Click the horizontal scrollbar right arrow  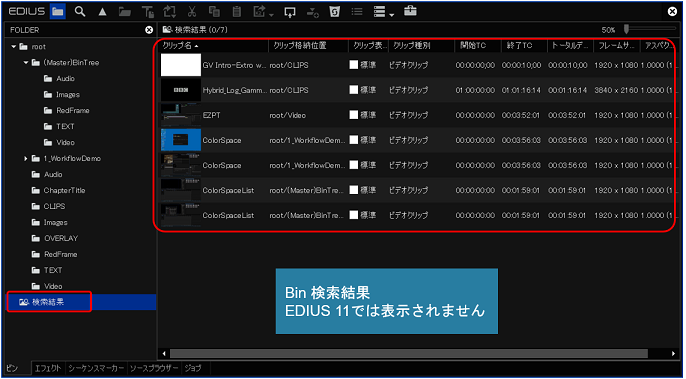[x=673, y=353]
